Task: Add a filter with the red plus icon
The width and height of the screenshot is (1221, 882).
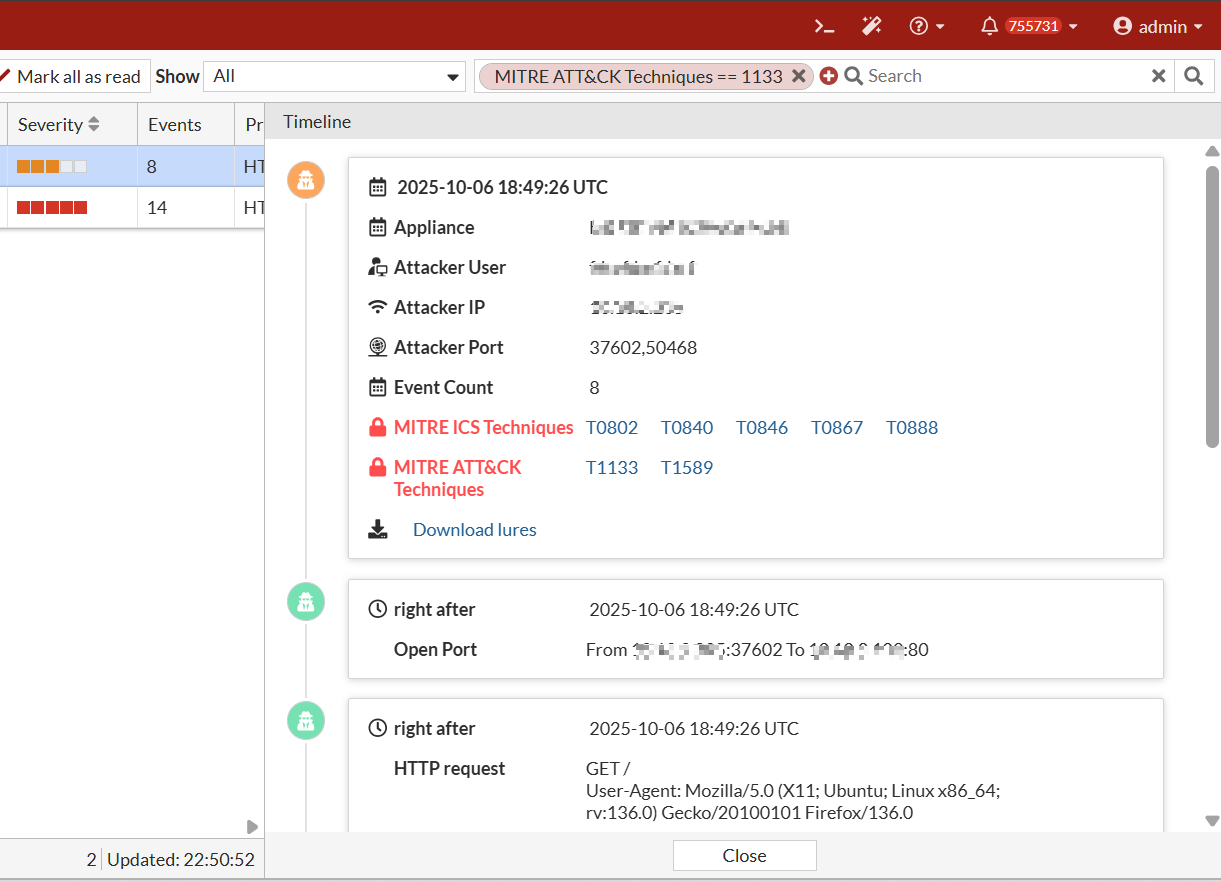Action: click(x=828, y=76)
